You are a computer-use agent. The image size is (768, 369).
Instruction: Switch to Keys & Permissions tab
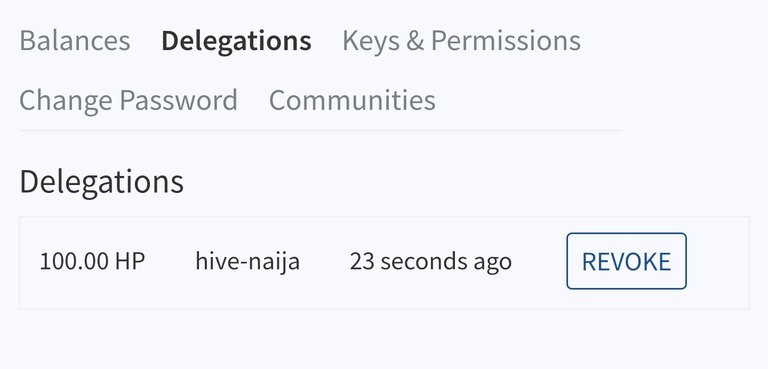[x=461, y=41]
